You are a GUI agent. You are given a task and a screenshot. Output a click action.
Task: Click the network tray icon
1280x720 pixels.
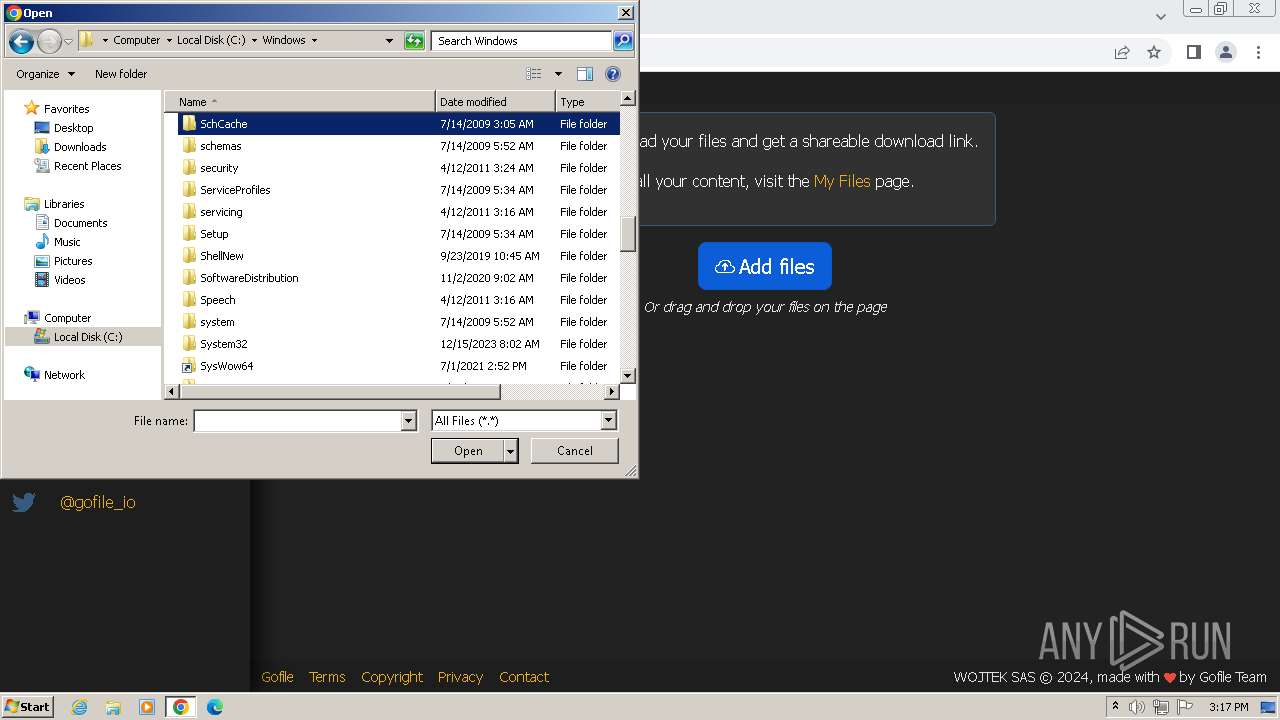(1161, 707)
